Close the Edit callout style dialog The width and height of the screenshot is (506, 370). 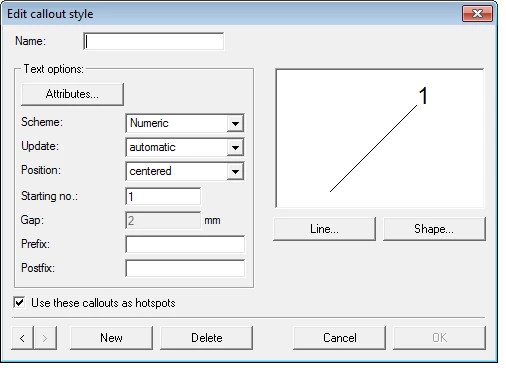[x=477, y=13]
